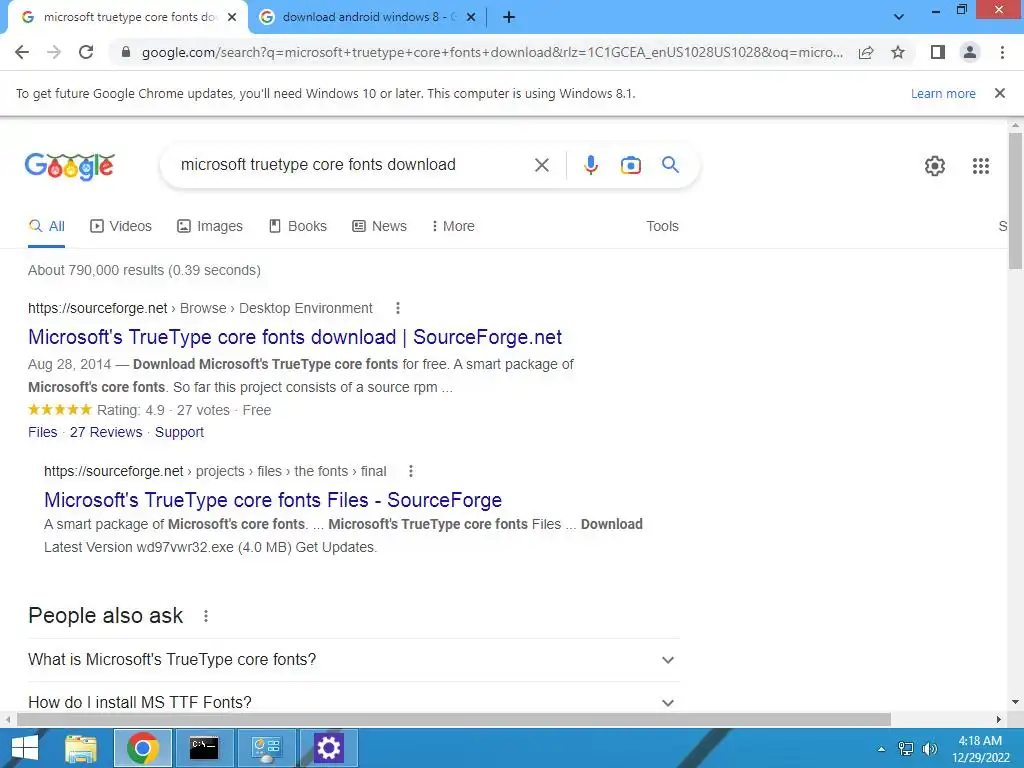The width and height of the screenshot is (1024, 768).
Task: Open the taskbar clock and date
Action: (x=980, y=749)
